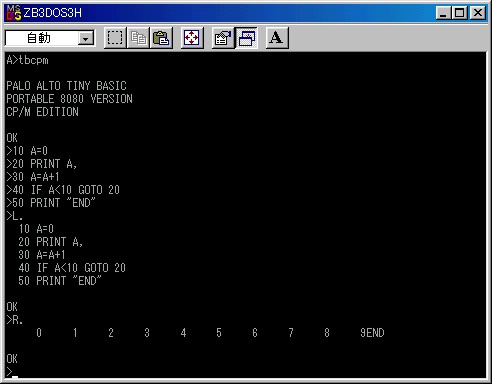Switch to full screen with arrows icon
Screen dimensions: 492x384
pyautogui.click(x=192, y=38)
